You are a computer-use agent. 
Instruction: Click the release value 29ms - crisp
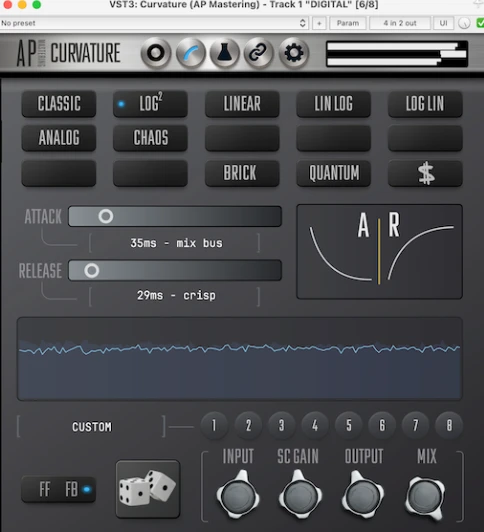pos(176,295)
